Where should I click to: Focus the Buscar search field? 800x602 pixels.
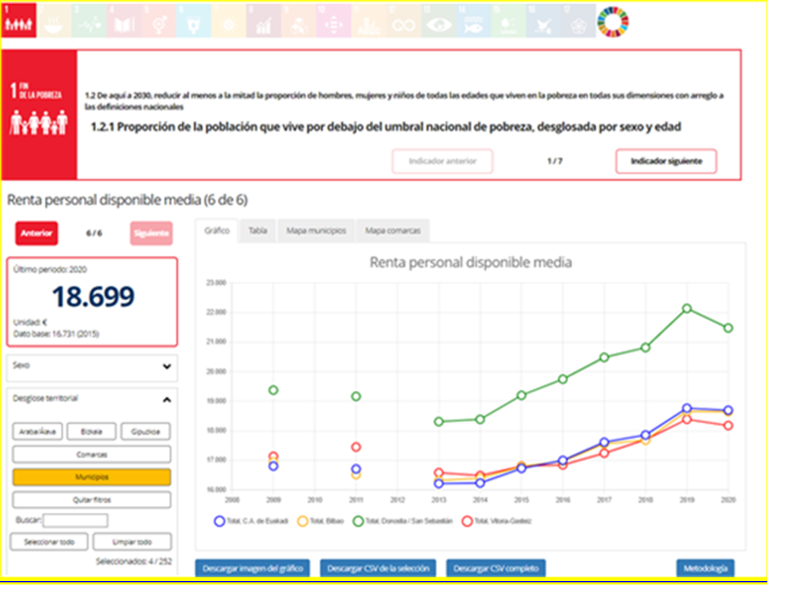point(75,520)
